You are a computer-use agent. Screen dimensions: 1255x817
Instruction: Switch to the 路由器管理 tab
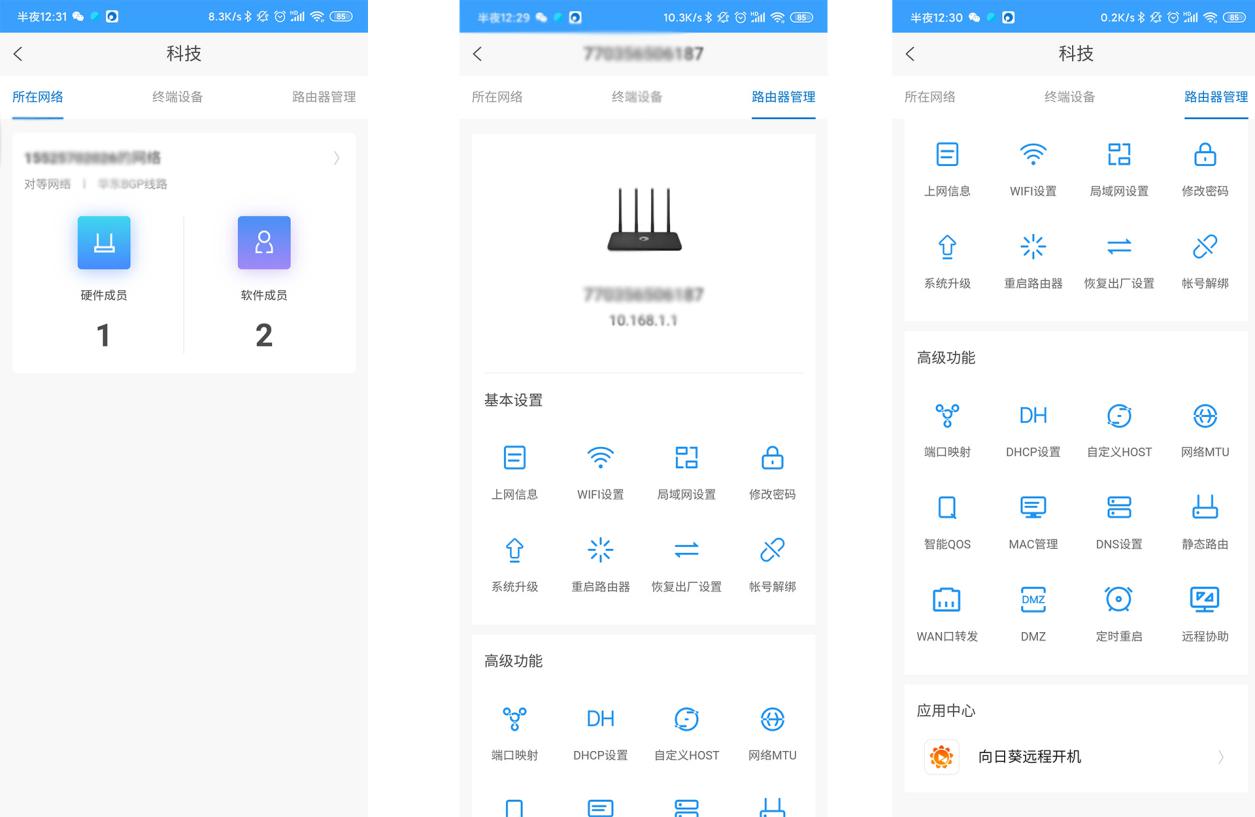324,97
